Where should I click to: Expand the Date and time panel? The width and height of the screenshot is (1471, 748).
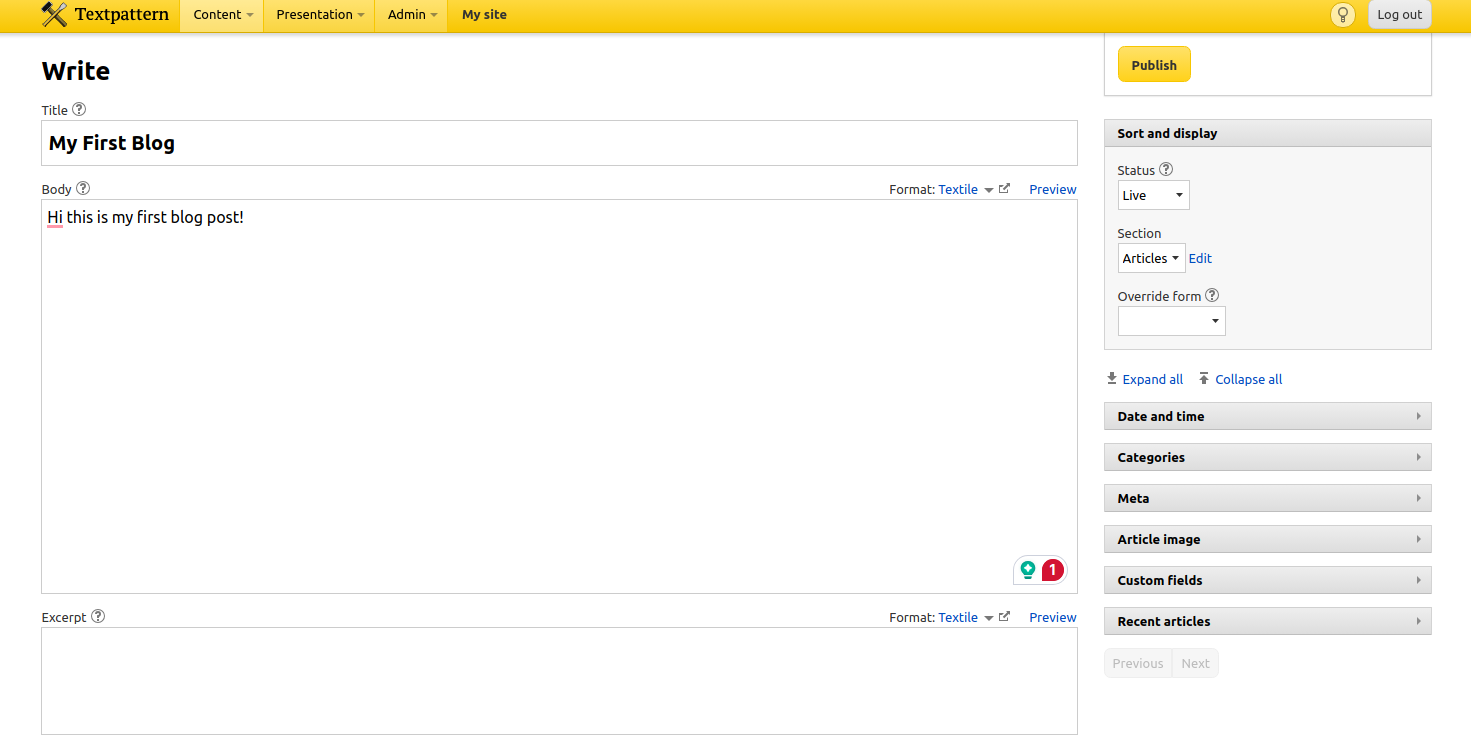(1267, 416)
